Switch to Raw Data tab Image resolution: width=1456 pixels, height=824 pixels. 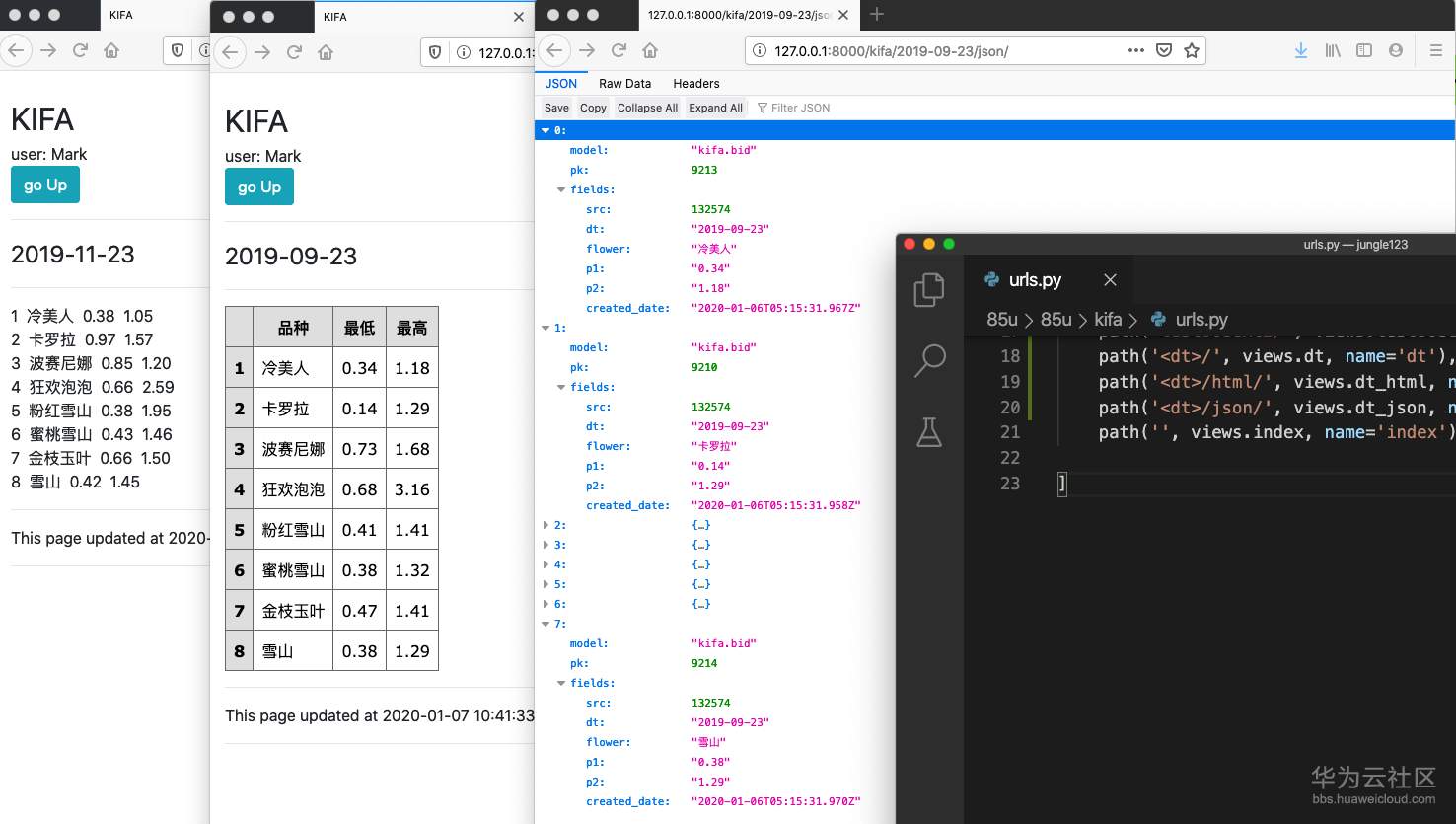[x=624, y=84]
